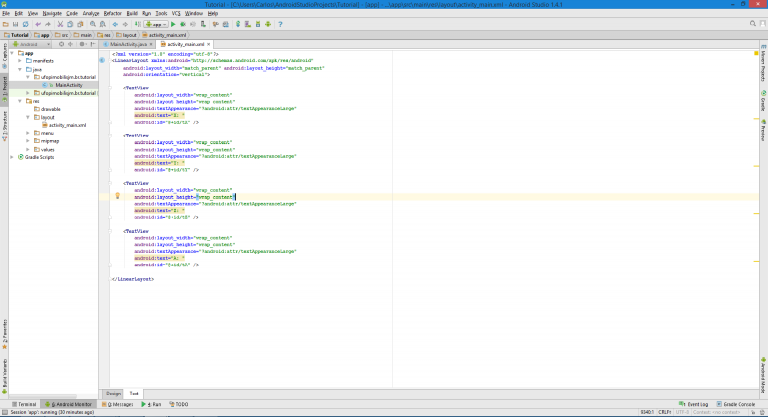The width and height of the screenshot is (768, 417).
Task: Click the Open folder toolbar icon
Action: (6, 24)
